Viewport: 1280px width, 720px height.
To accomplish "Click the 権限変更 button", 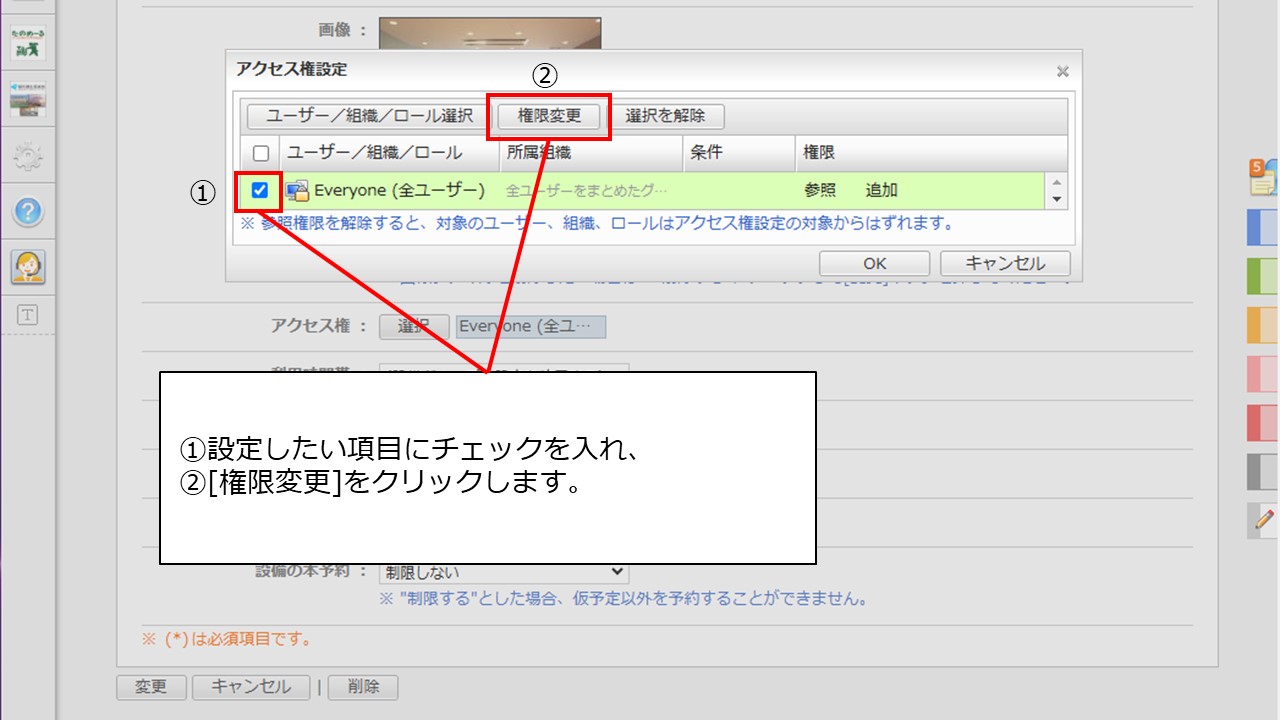I will pyautogui.click(x=549, y=116).
